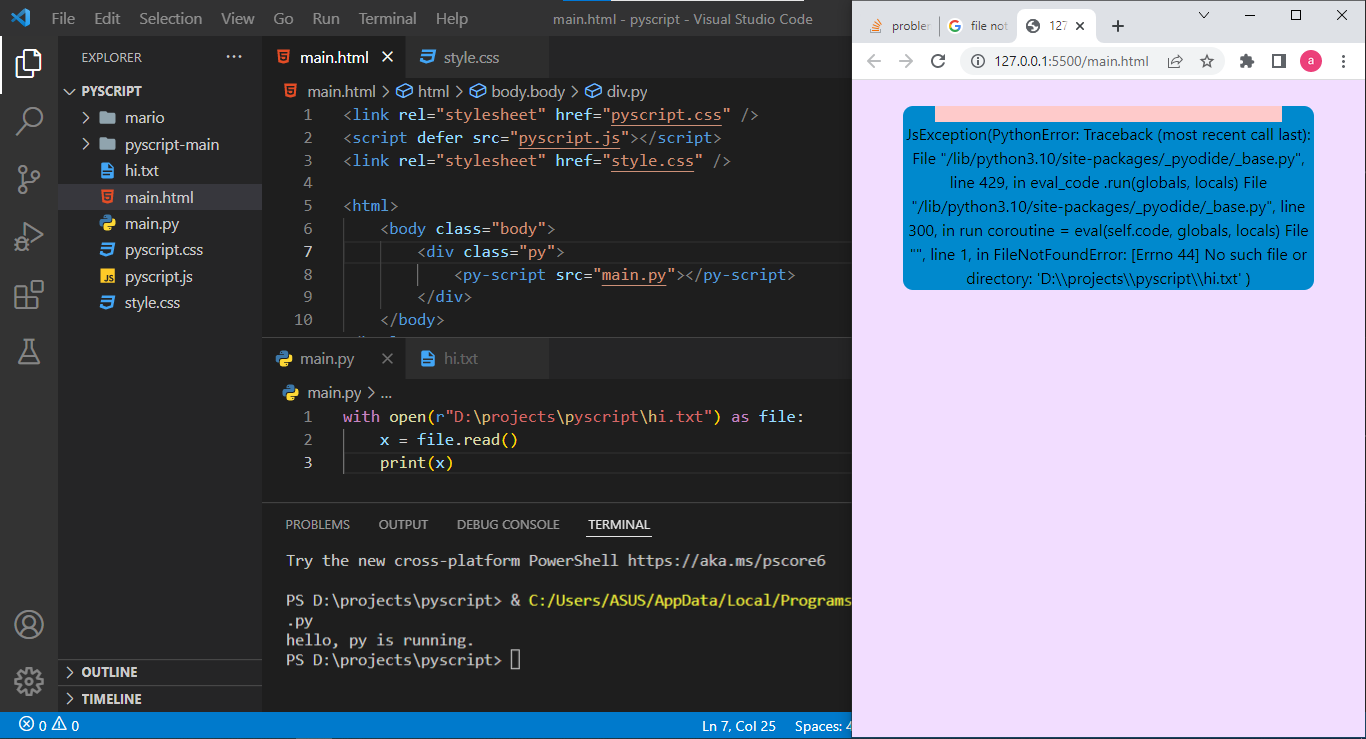The width and height of the screenshot is (1366, 739).
Task: Click breadcrumb html element
Action: pos(423,91)
